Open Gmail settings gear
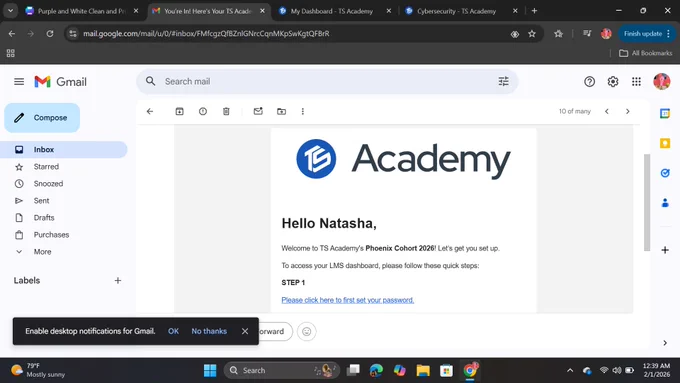 pyautogui.click(x=612, y=82)
